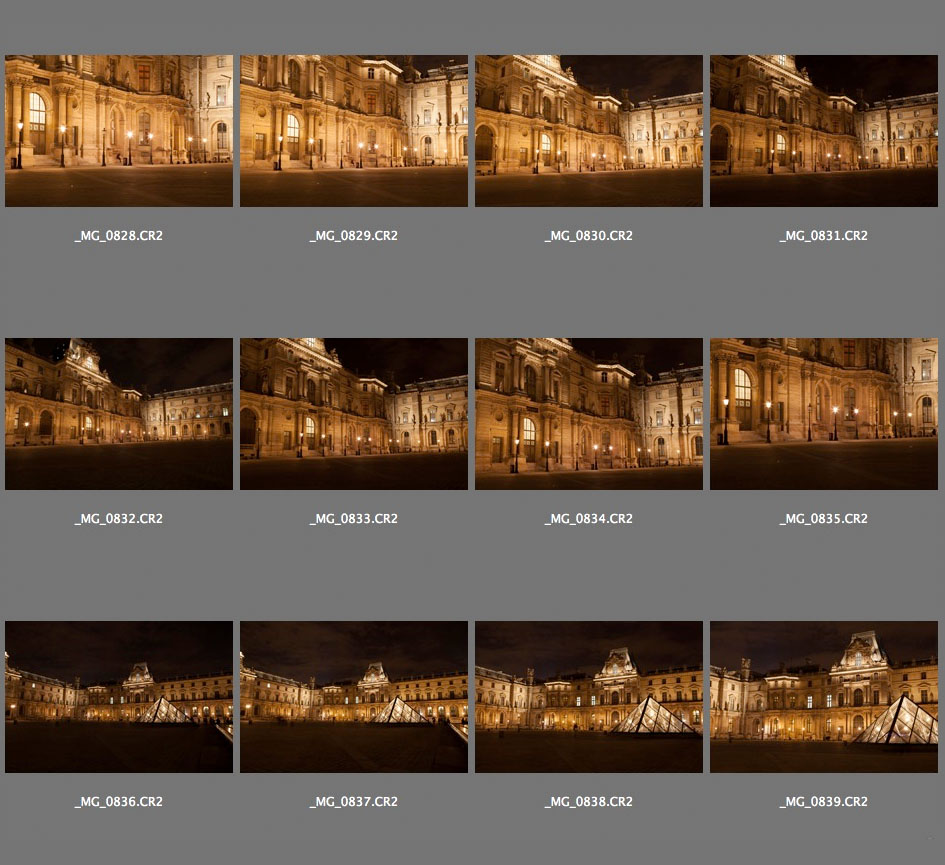Click the _MG_0829.CR2 image thumbnail
Viewport: 945px width, 865px height.
(354, 131)
